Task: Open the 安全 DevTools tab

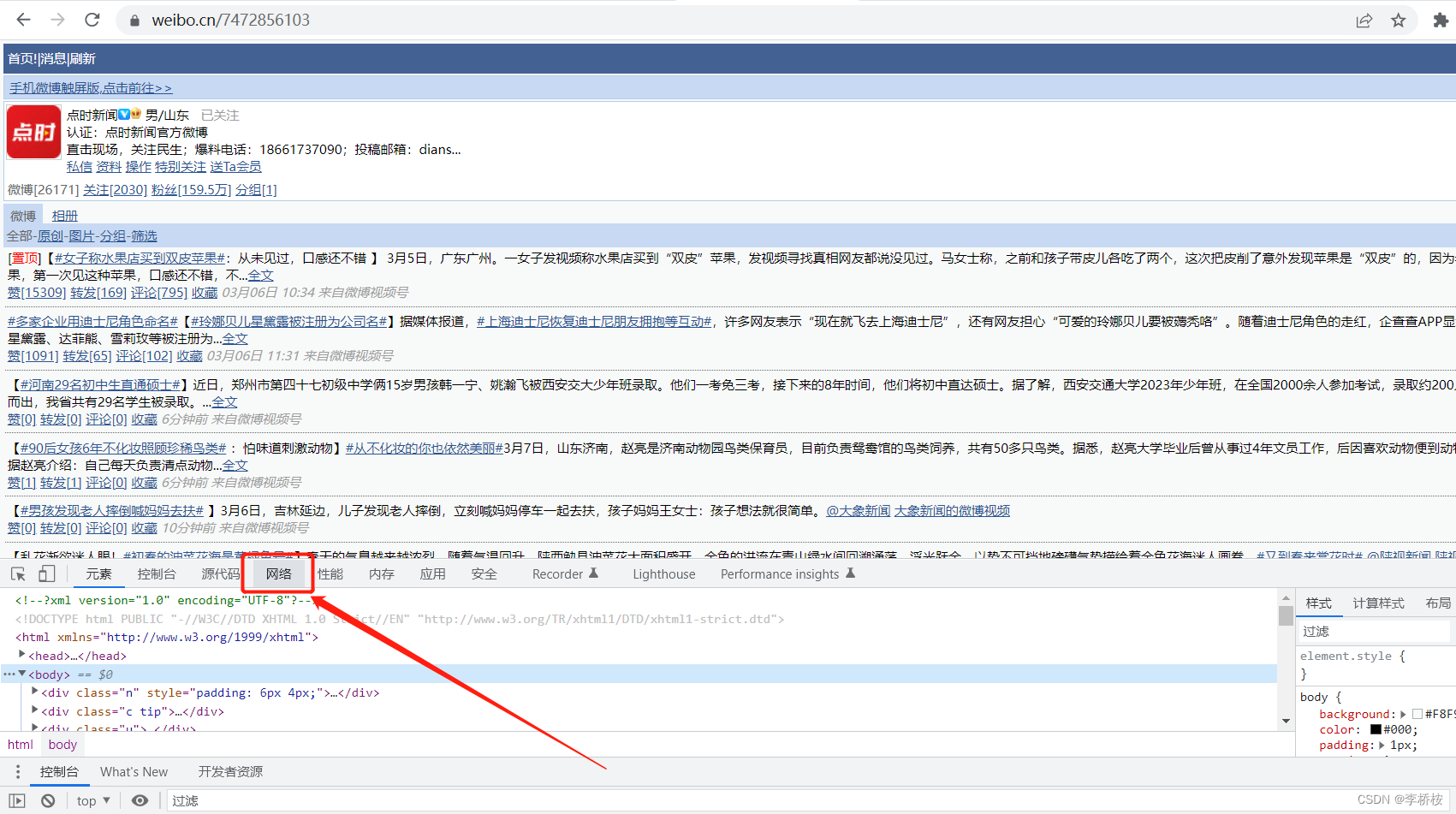Action: click(484, 574)
